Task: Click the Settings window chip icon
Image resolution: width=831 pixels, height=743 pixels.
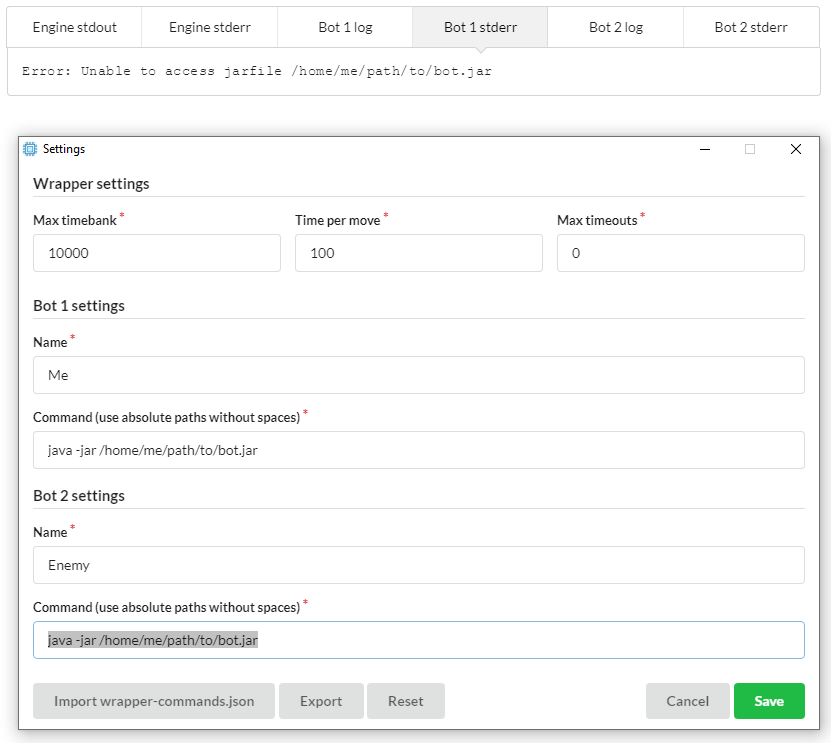Action: [30, 149]
